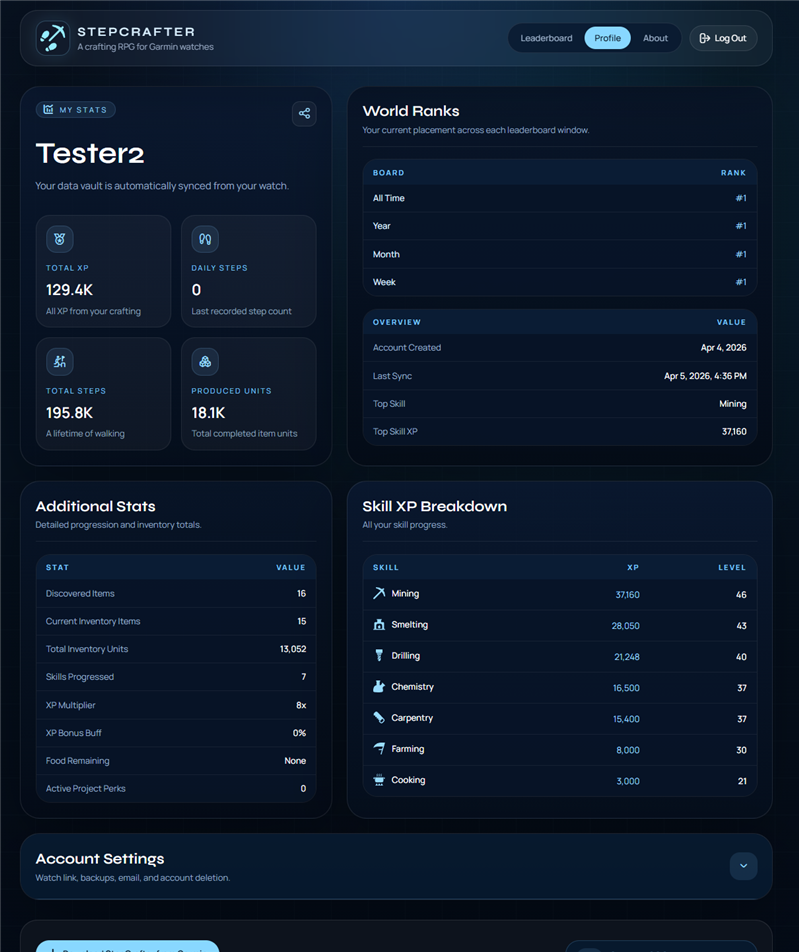Click the Chemistry flask icon
Screen dimensions: 799x952
[379, 687]
